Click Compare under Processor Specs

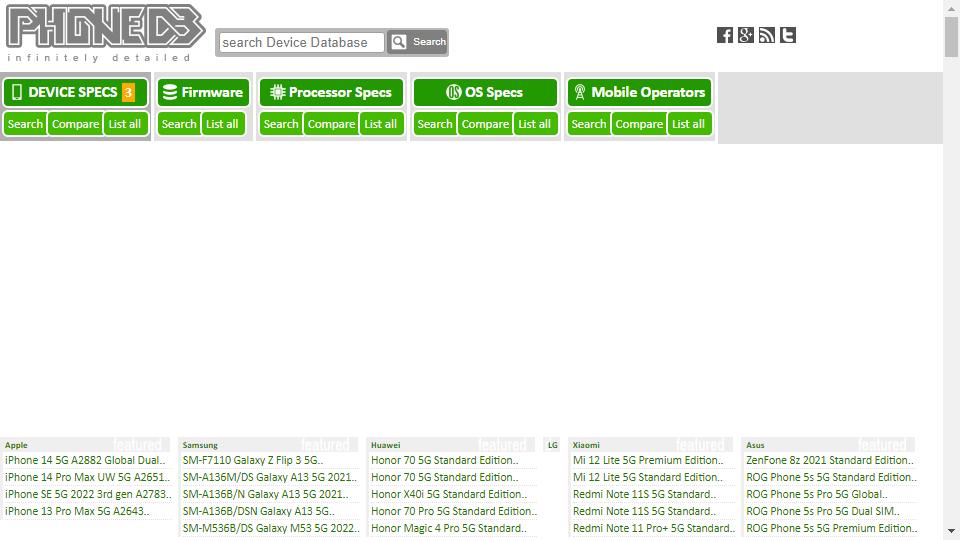point(331,124)
